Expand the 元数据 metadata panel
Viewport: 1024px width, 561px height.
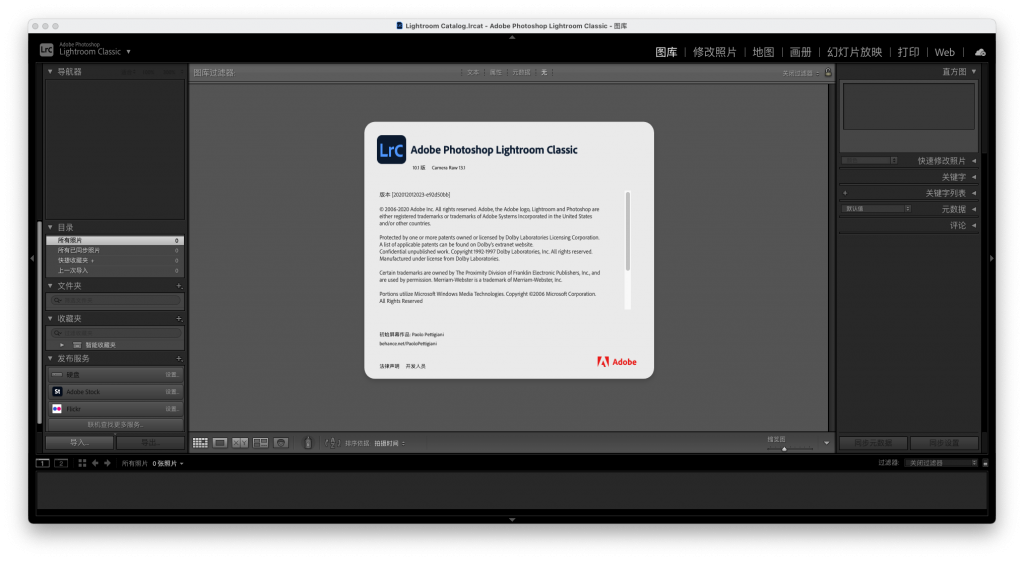tap(974, 210)
